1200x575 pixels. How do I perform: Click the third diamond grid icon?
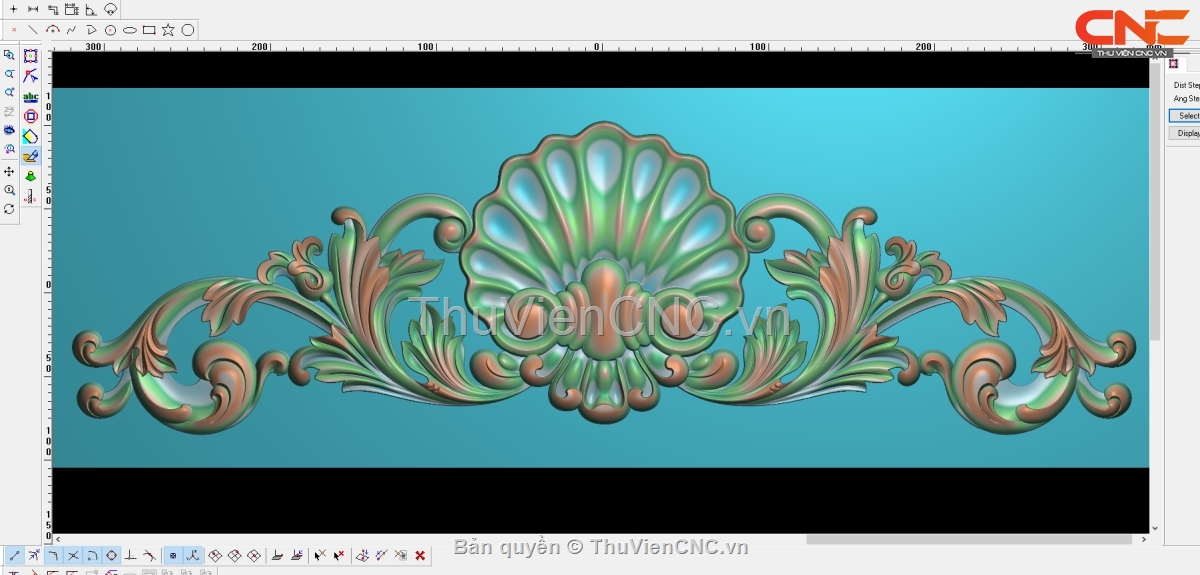254,555
